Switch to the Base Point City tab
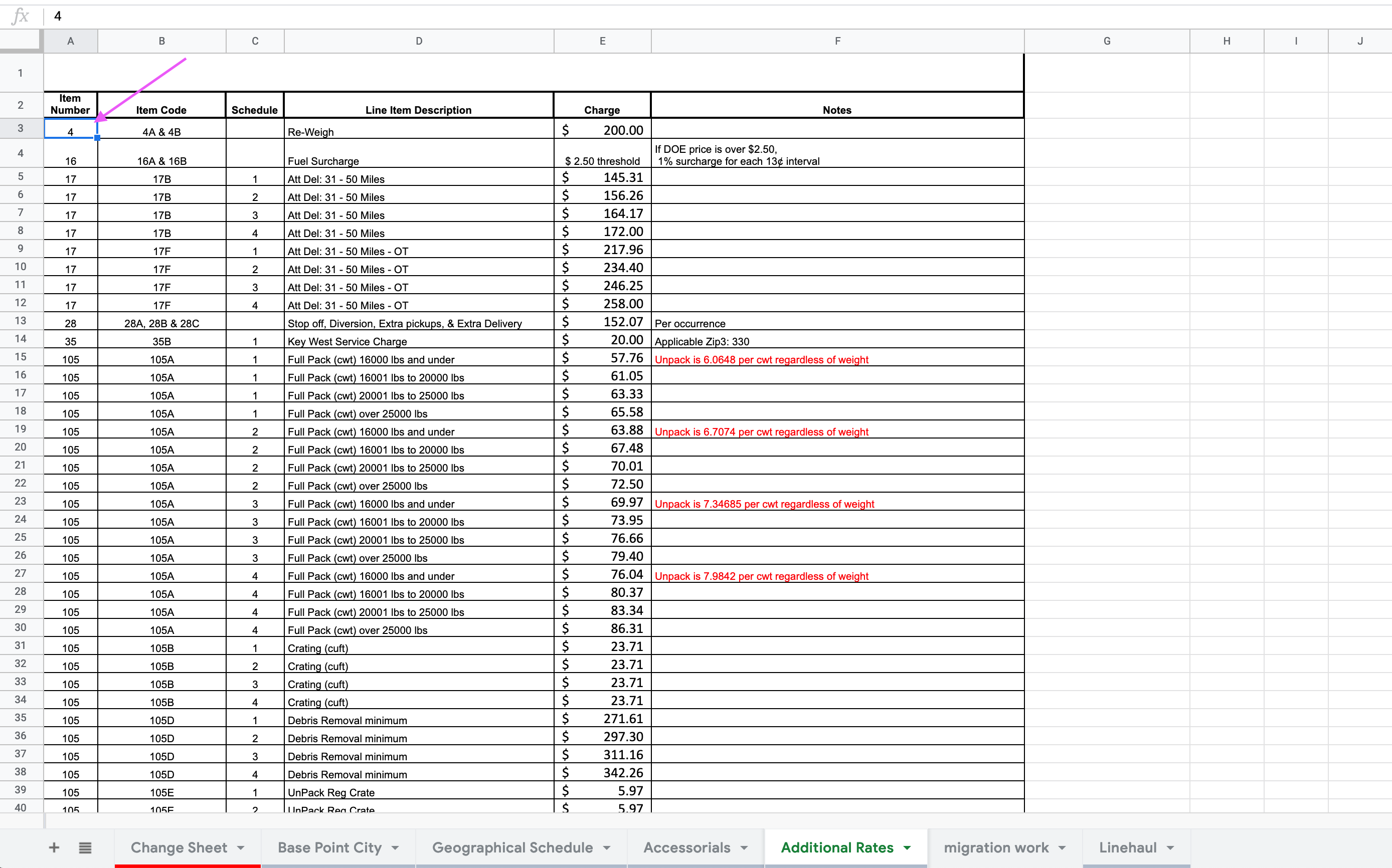The height and width of the screenshot is (868, 1392). click(329, 847)
